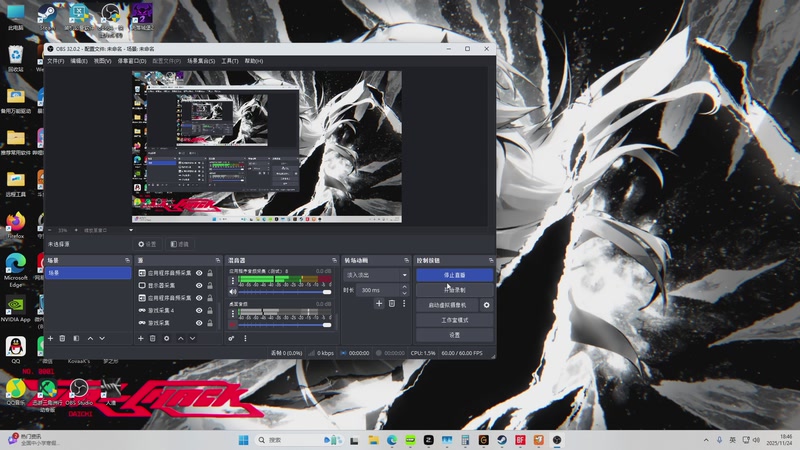Toggle eye of the last 游戏采集 source row
Image resolution: width=800 pixels, height=450 pixels.
[x=199, y=323]
